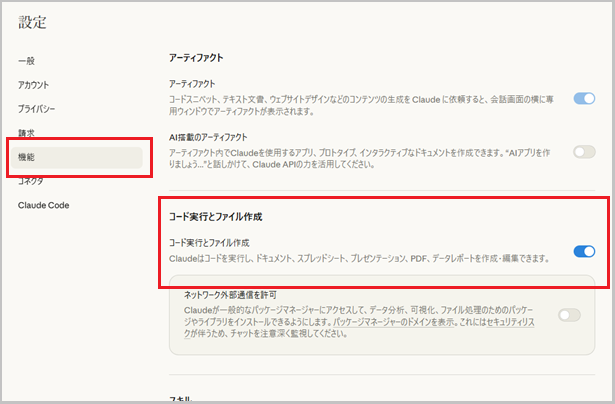Image resolution: width=615 pixels, height=404 pixels.
Task: Click the アーティファクト description text about コードスニペット
Action: (x=360, y=103)
